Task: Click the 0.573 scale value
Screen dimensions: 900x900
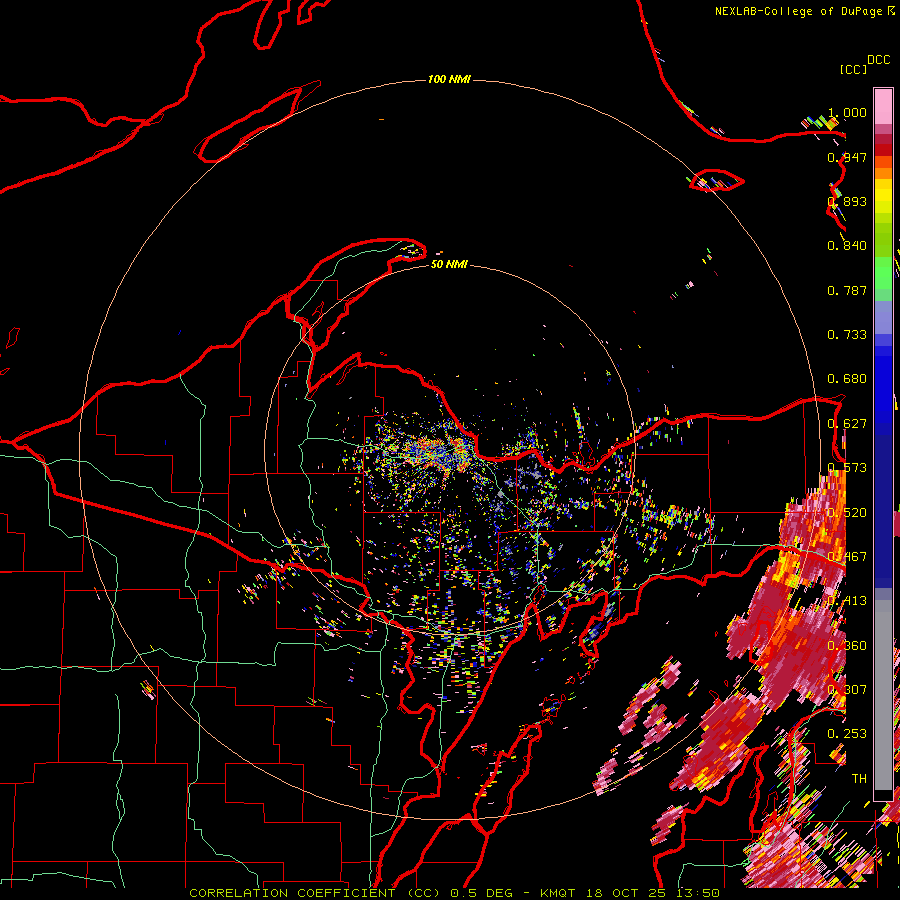Action: pyautogui.click(x=847, y=468)
